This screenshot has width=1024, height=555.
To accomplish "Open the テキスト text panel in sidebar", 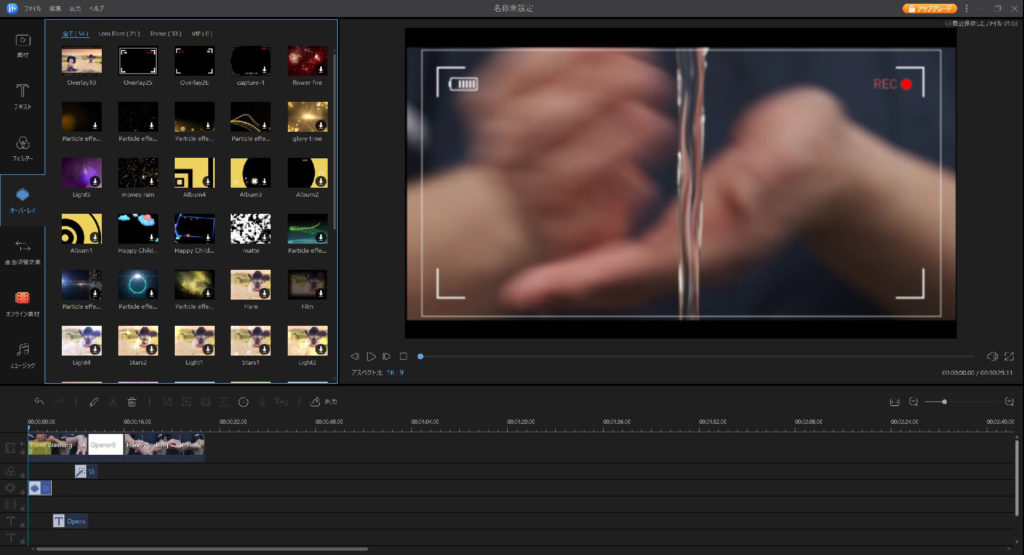I will click(23, 96).
